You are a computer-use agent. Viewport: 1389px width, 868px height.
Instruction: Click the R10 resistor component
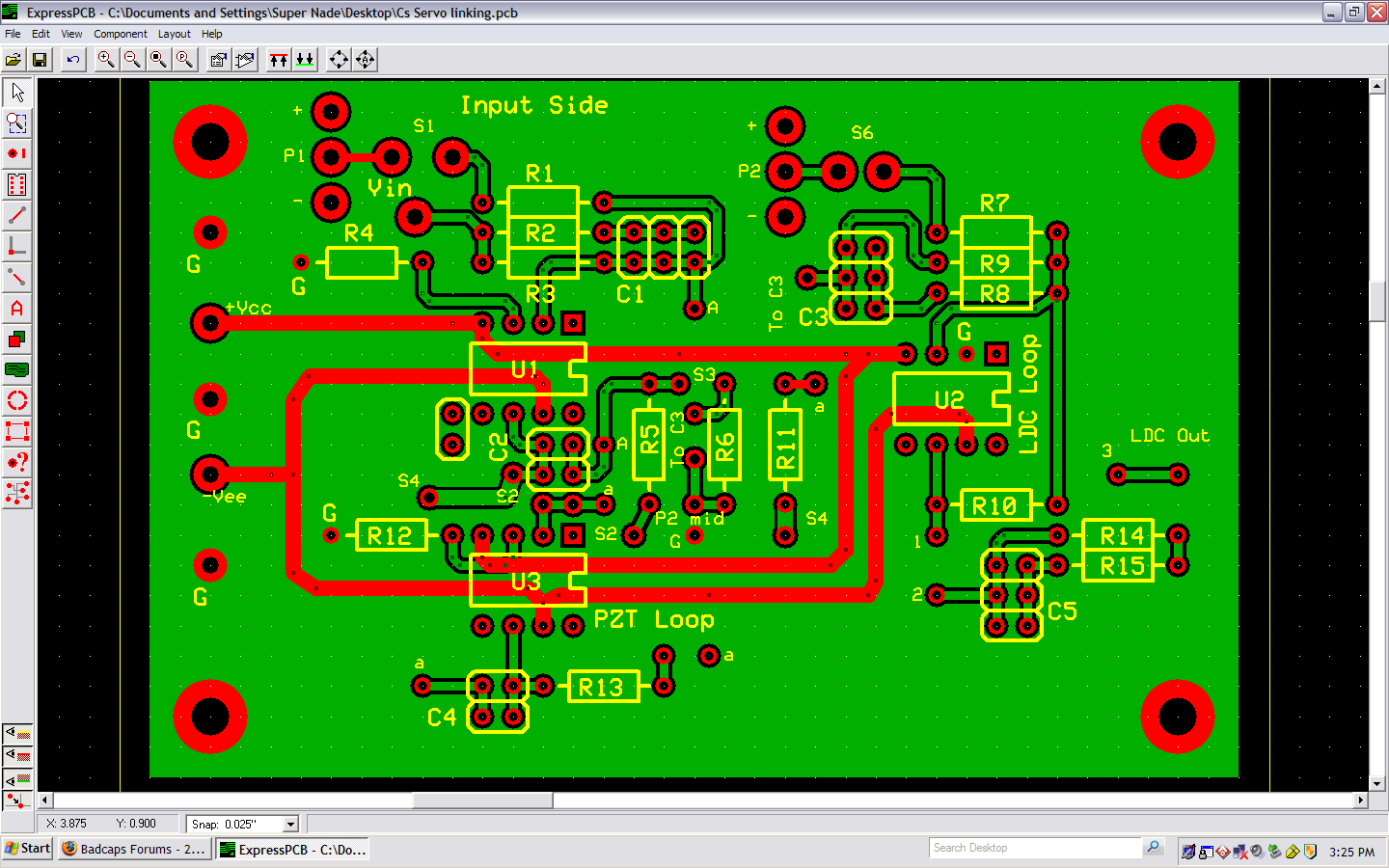(x=996, y=504)
